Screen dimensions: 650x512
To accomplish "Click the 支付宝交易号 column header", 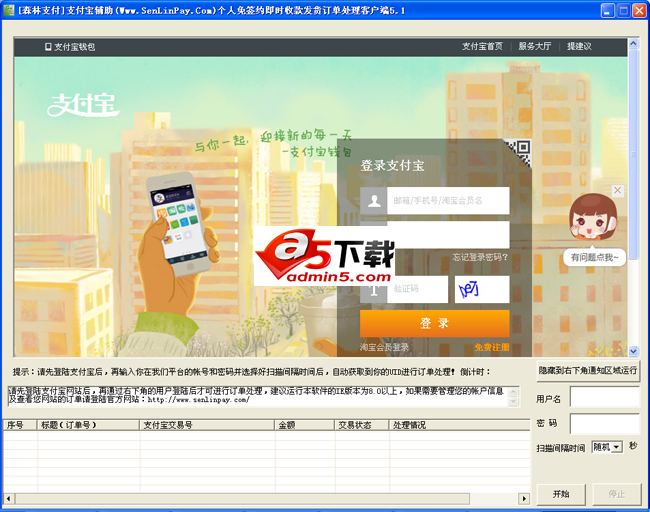I will pyautogui.click(x=207, y=425).
